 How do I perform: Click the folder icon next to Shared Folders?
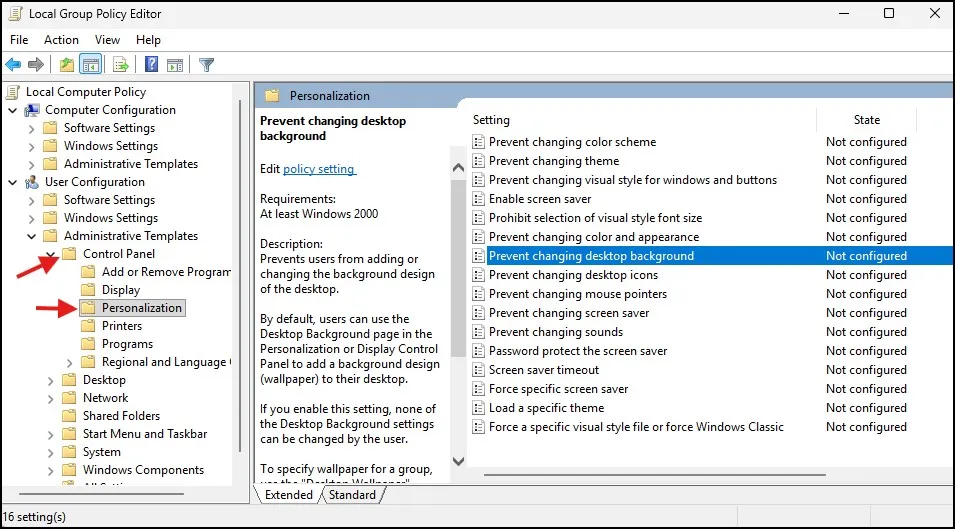click(x=69, y=416)
